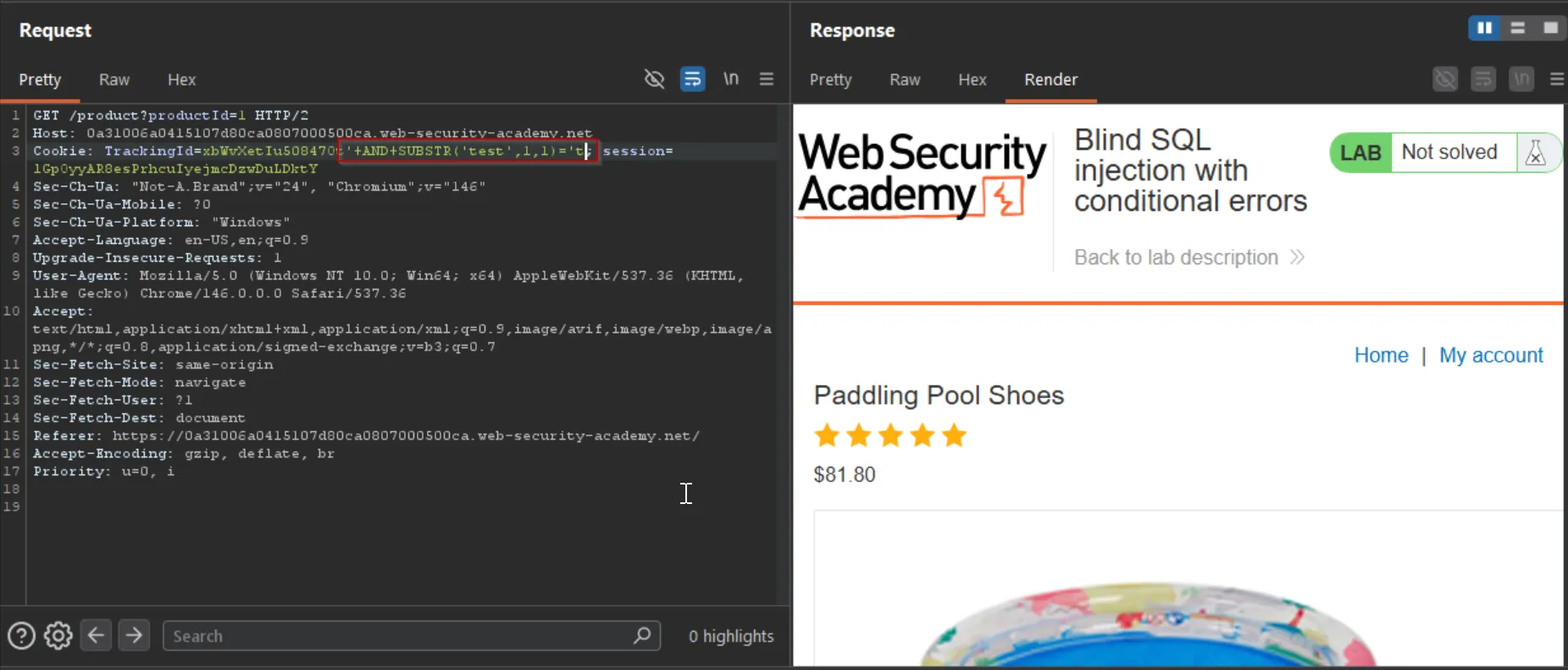
Task: Switch Response view to Raw tab
Action: (905, 80)
